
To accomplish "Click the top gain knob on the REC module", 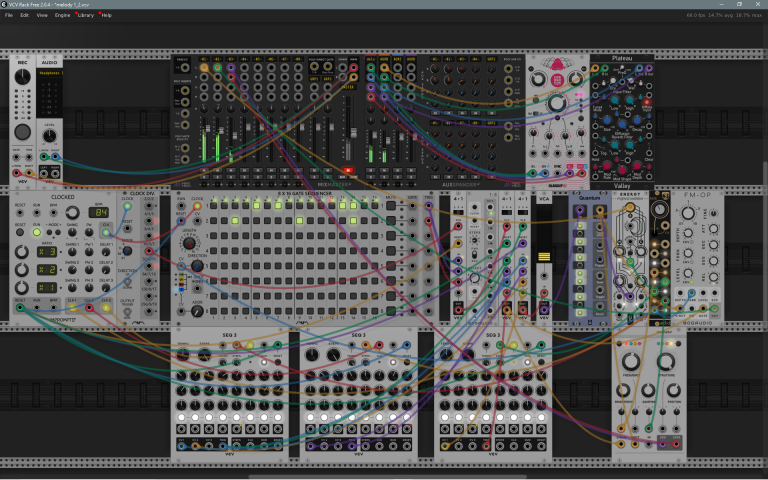I will pyautogui.click(x=22, y=76).
